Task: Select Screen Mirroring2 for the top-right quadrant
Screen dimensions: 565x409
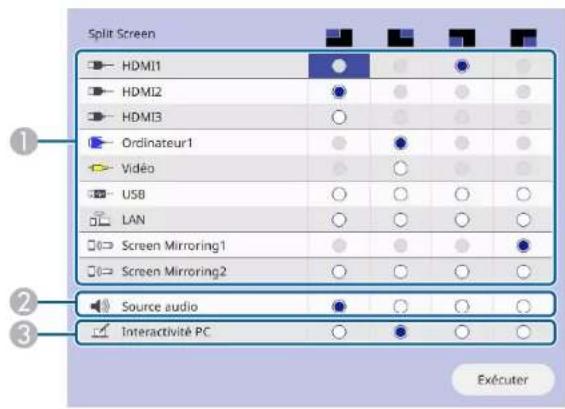Action: point(400,271)
